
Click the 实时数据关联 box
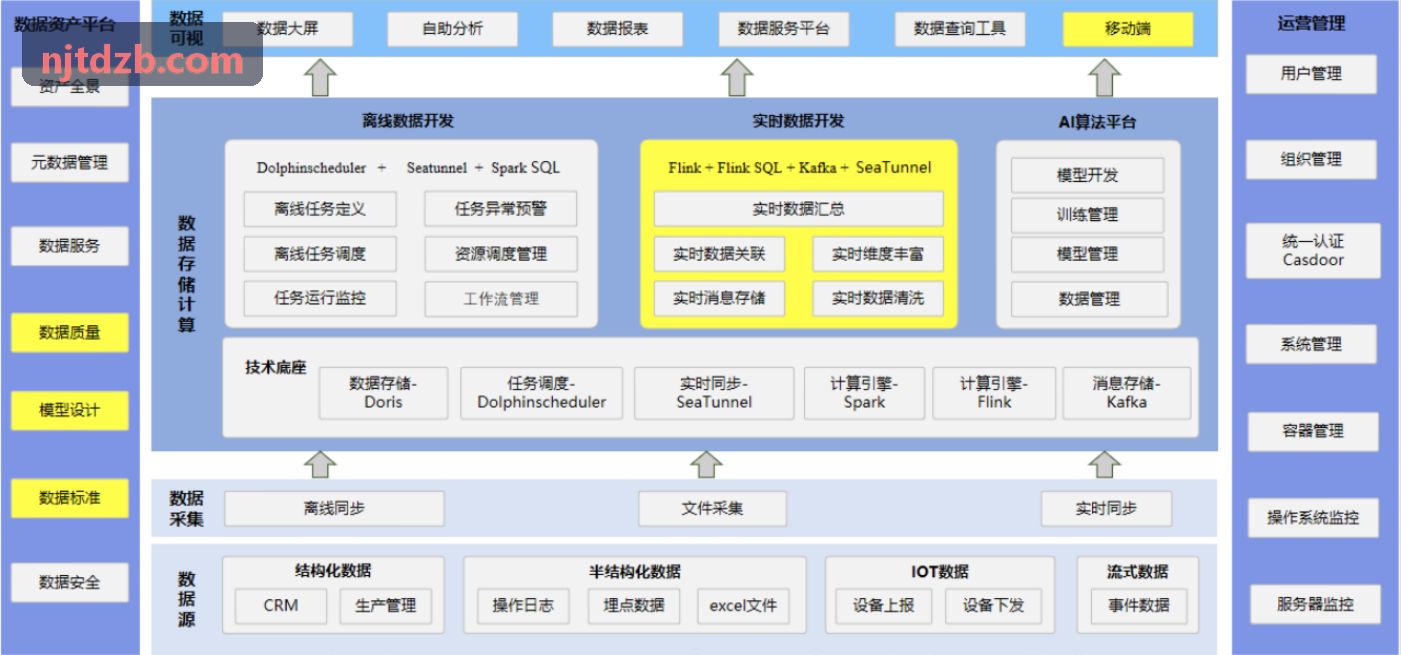pos(719,254)
